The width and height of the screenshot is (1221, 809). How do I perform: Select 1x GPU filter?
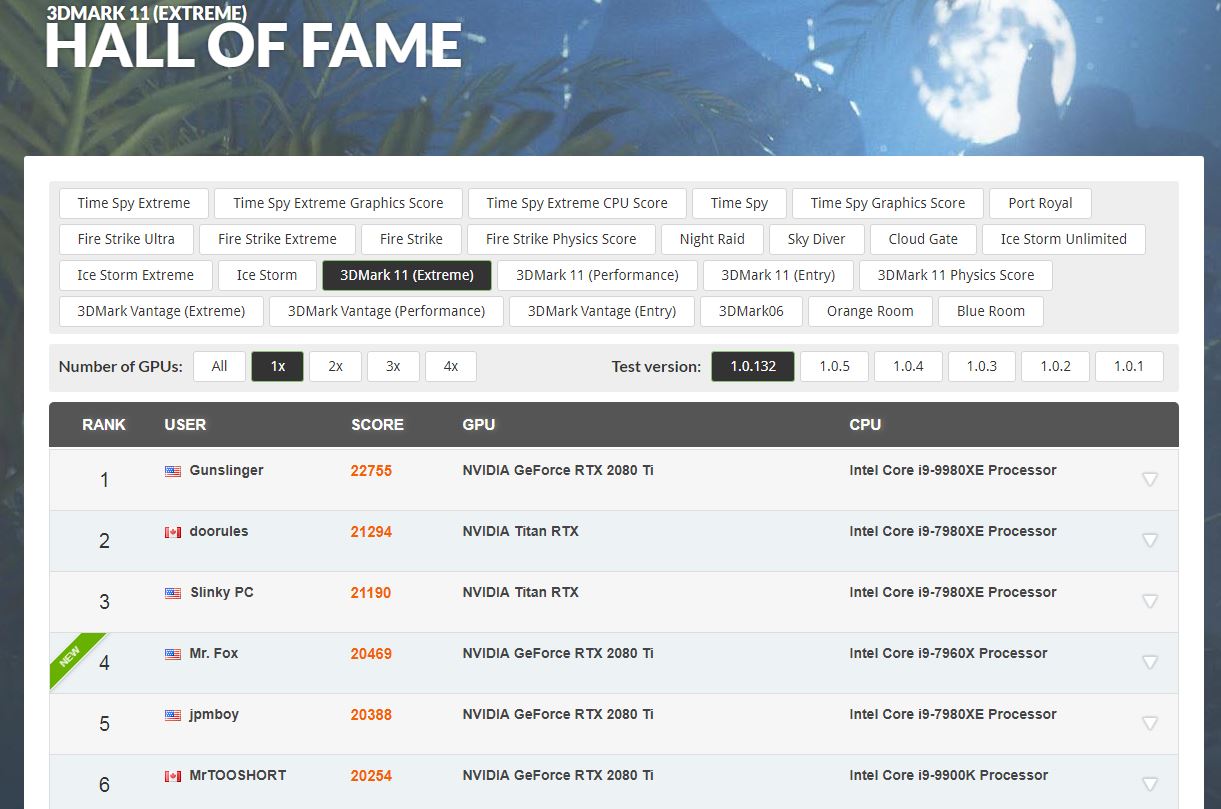pyautogui.click(x=278, y=366)
